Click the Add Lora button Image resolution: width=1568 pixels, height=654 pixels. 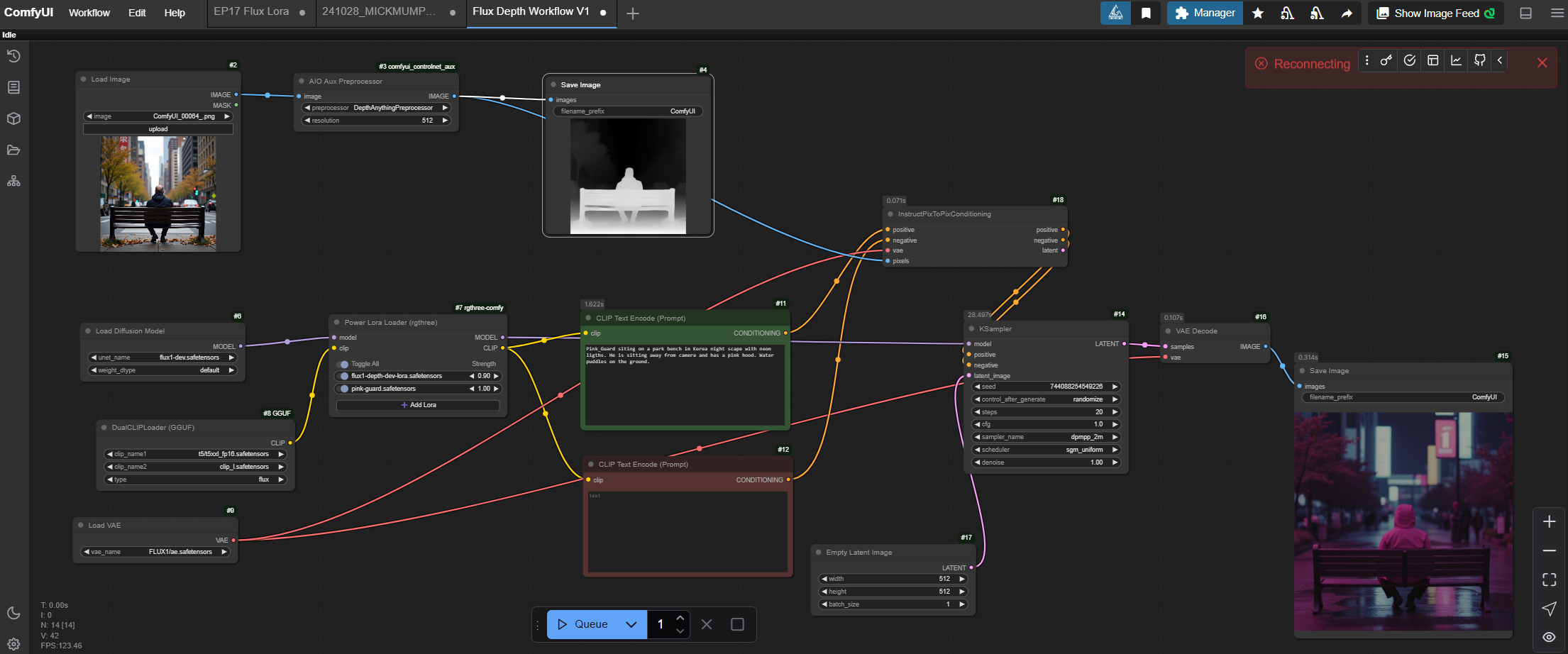418,404
